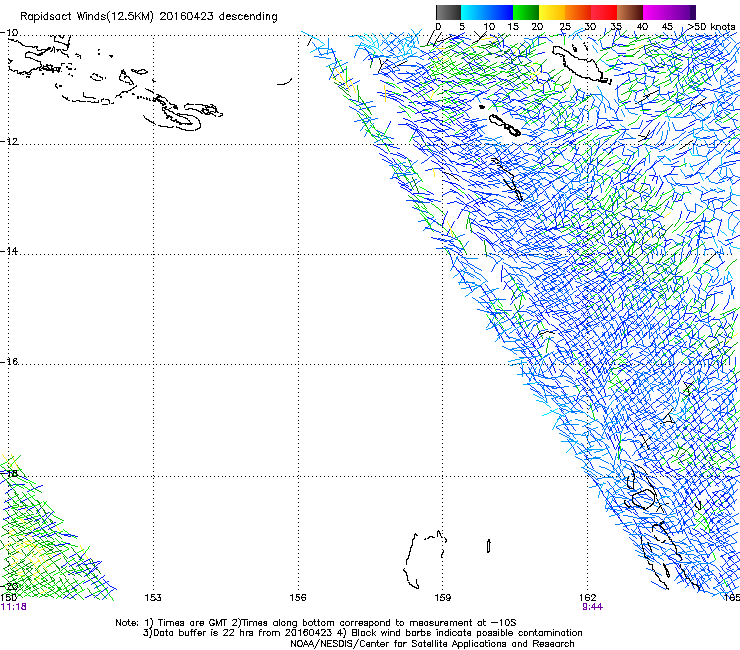Click the 'NOAA/NESDIS/Center for Satellite Applications and Research' credit
The image size is (740, 650).
432,644
